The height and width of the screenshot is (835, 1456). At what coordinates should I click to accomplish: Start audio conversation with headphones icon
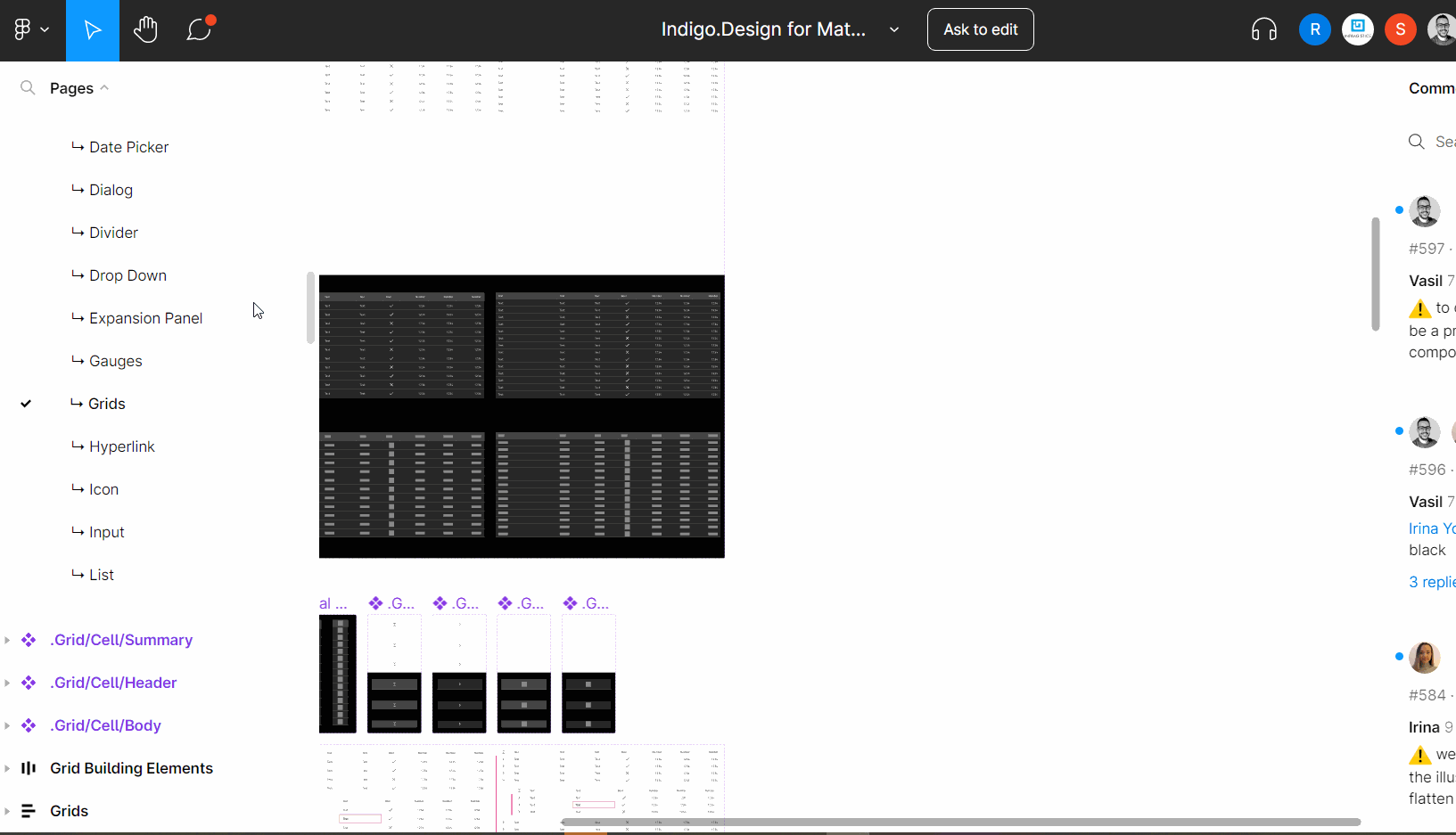click(1263, 30)
